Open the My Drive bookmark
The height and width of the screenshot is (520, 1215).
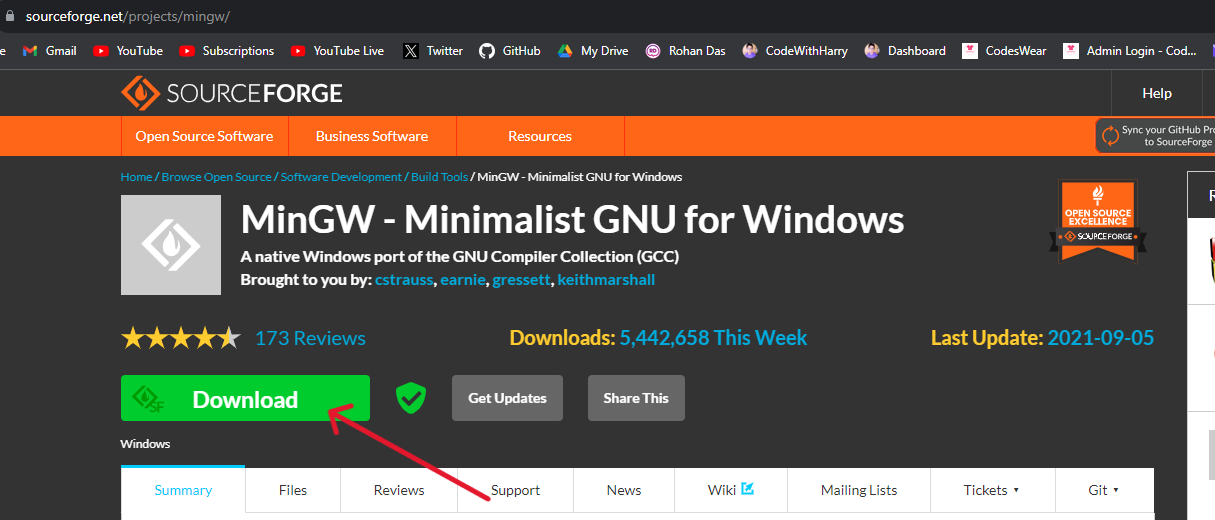point(593,51)
